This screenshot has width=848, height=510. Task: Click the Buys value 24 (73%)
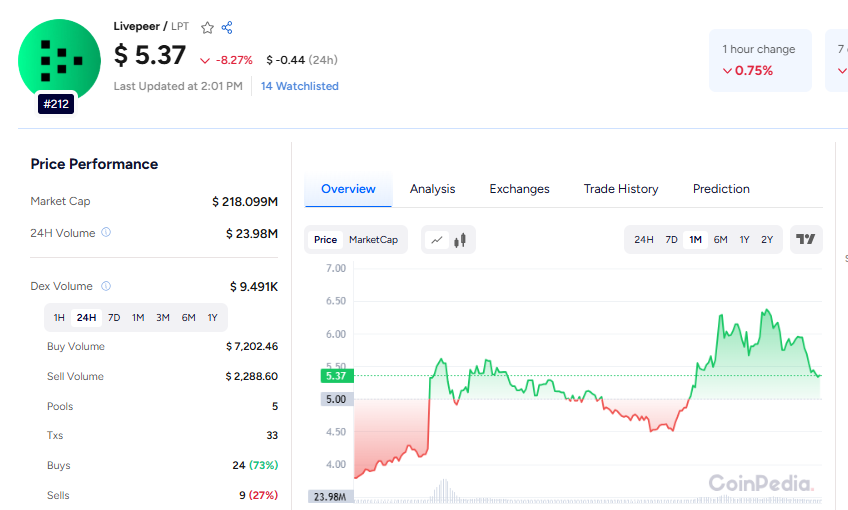(255, 465)
